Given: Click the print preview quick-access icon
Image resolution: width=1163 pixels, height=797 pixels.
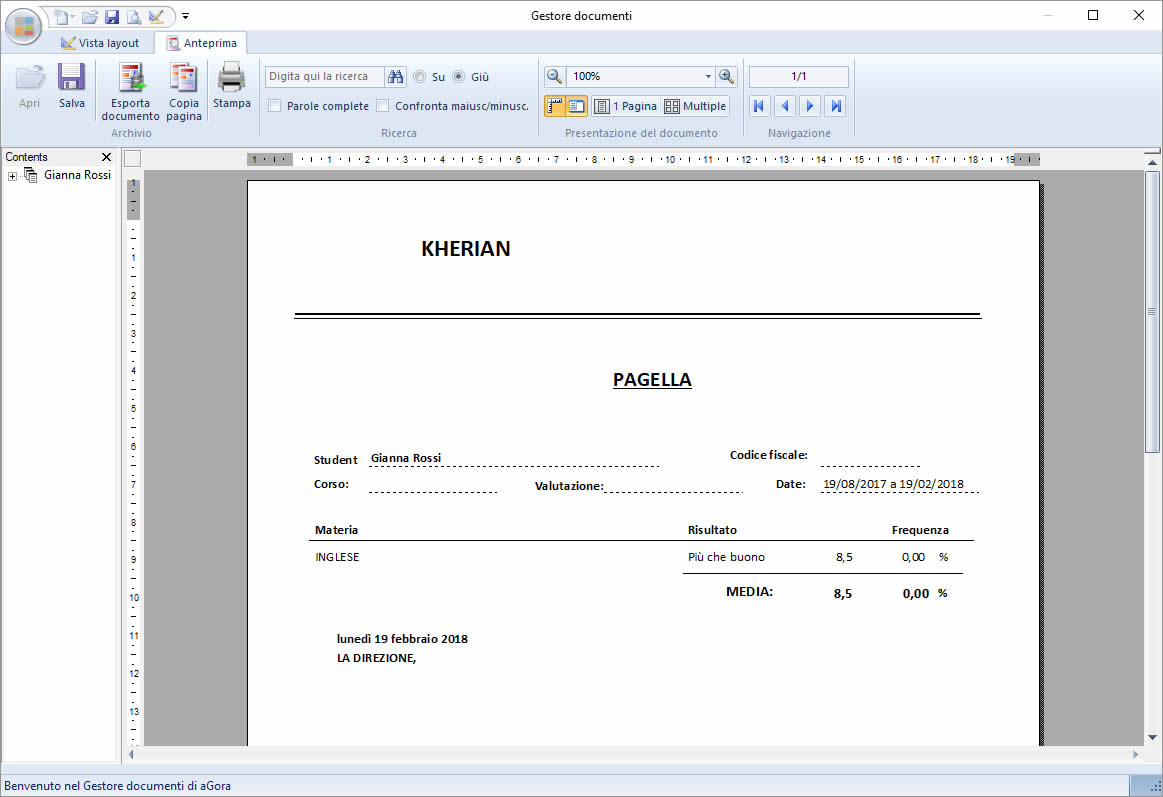Looking at the screenshot, I should tap(134, 16).
